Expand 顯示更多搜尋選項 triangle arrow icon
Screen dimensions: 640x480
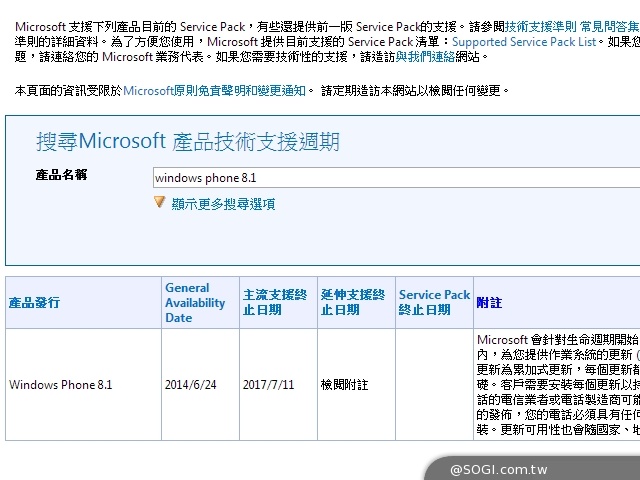pyautogui.click(x=160, y=202)
